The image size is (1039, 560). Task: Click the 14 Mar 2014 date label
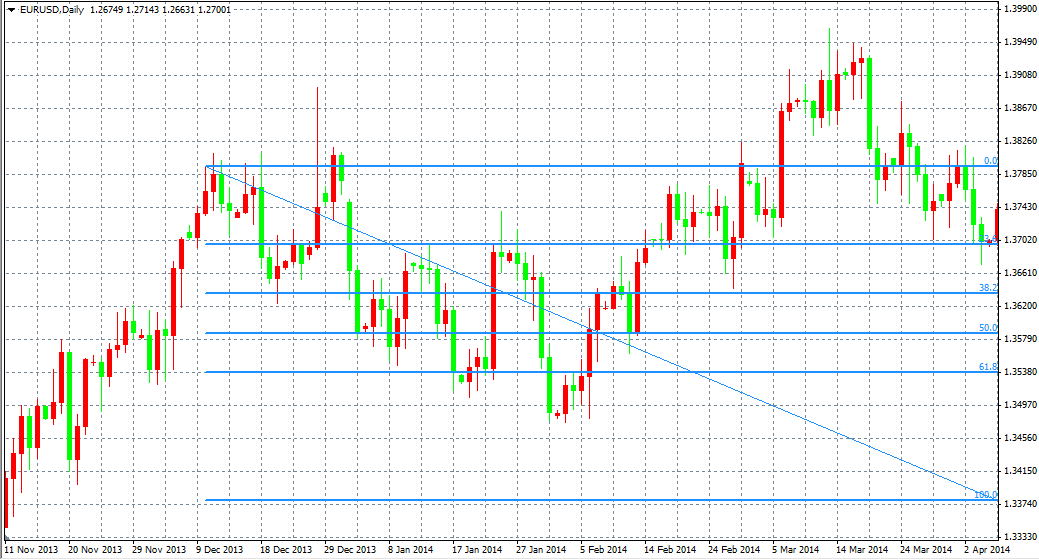coord(863,550)
